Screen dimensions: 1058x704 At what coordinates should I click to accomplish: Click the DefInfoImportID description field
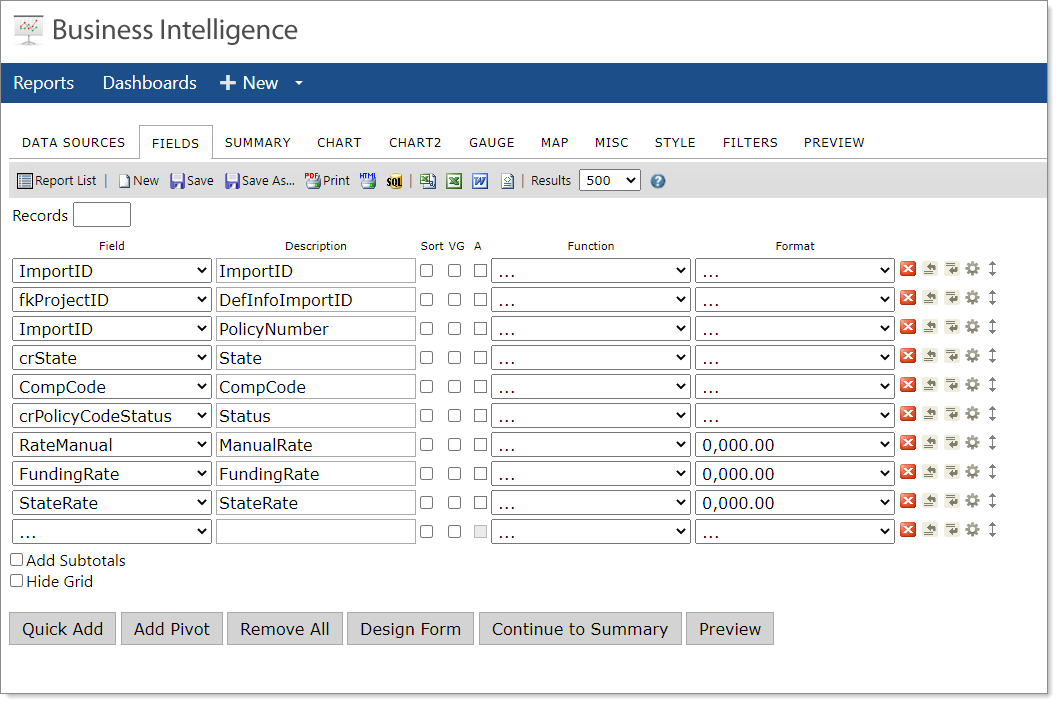click(x=316, y=300)
